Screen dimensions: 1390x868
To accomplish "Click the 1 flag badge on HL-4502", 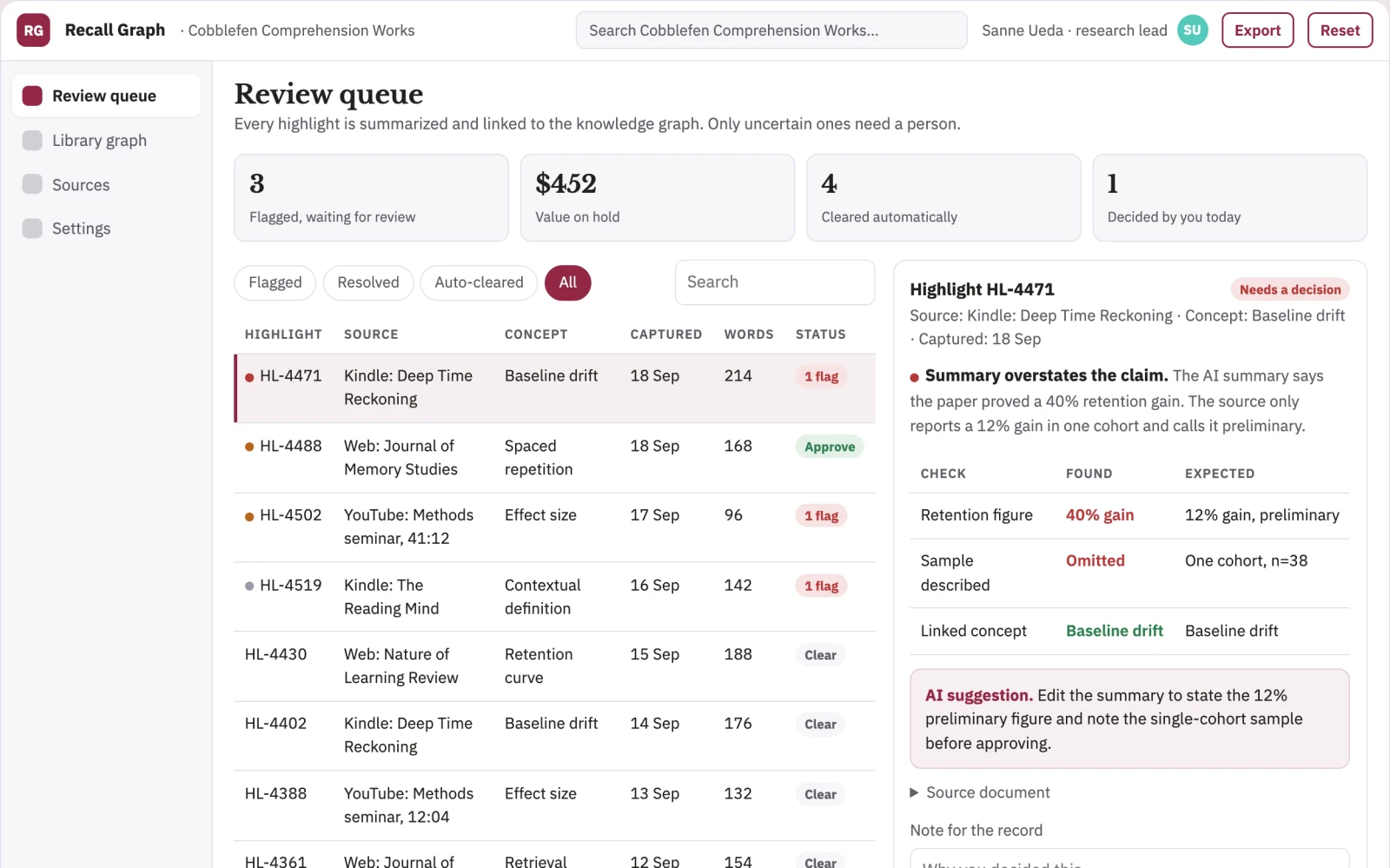I will pyautogui.click(x=821, y=516).
